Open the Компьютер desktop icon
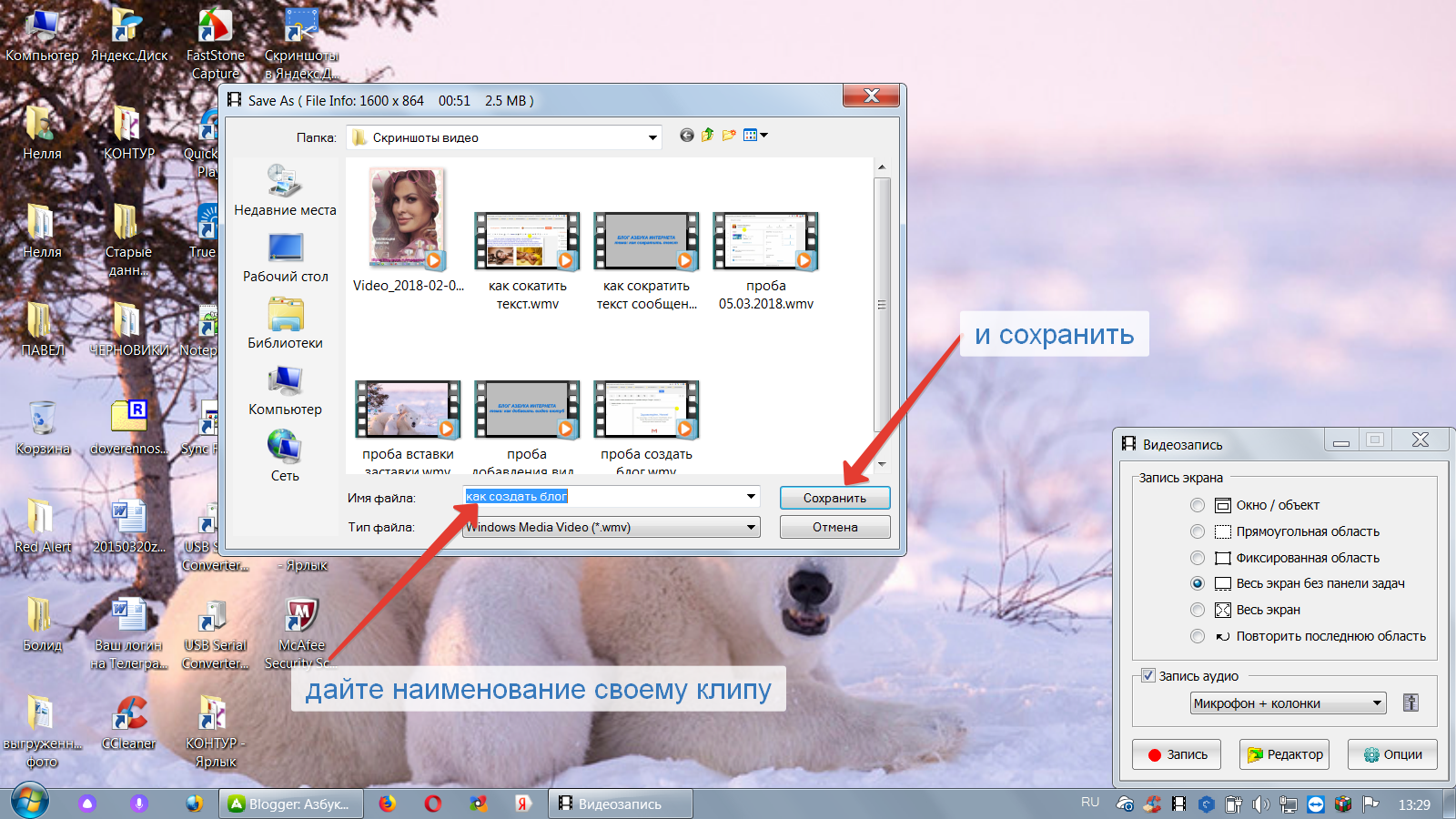Viewport: 1456px width, 819px height. (42, 36)
